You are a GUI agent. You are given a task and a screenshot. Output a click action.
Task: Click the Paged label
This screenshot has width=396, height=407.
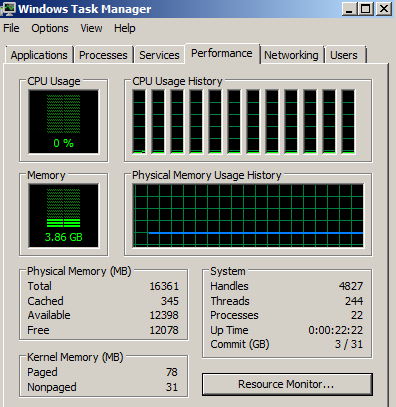click(x=42, y=372)
